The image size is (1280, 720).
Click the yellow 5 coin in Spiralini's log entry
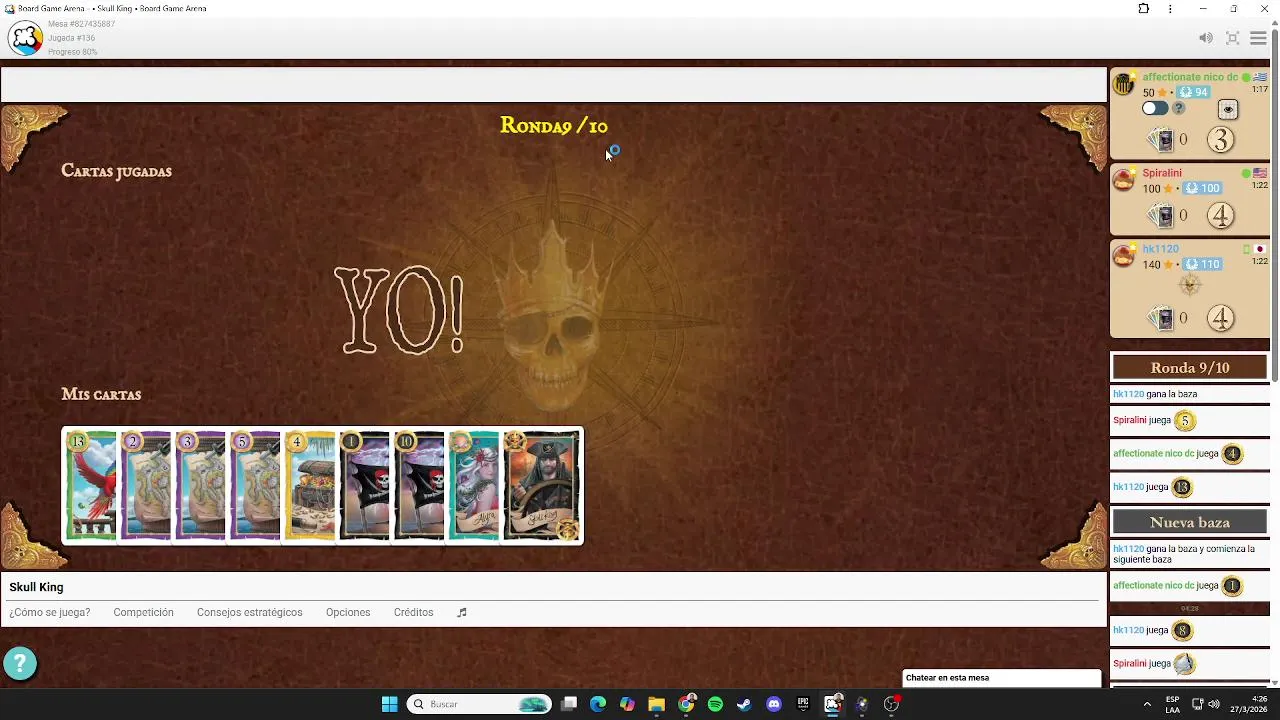click(x=1185, y=421)
